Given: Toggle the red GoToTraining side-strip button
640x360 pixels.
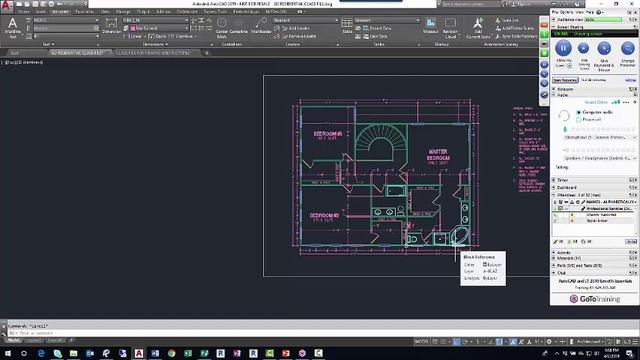Looking at the screenshot, I should tap(544, 24).
